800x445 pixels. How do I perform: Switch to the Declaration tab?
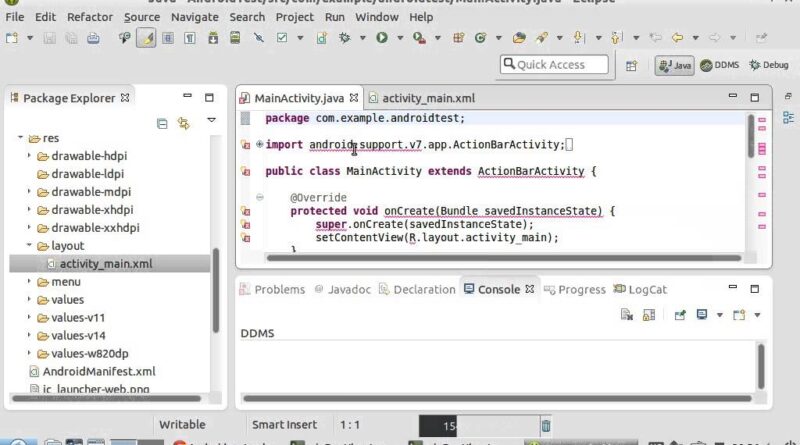coord(417,289)
